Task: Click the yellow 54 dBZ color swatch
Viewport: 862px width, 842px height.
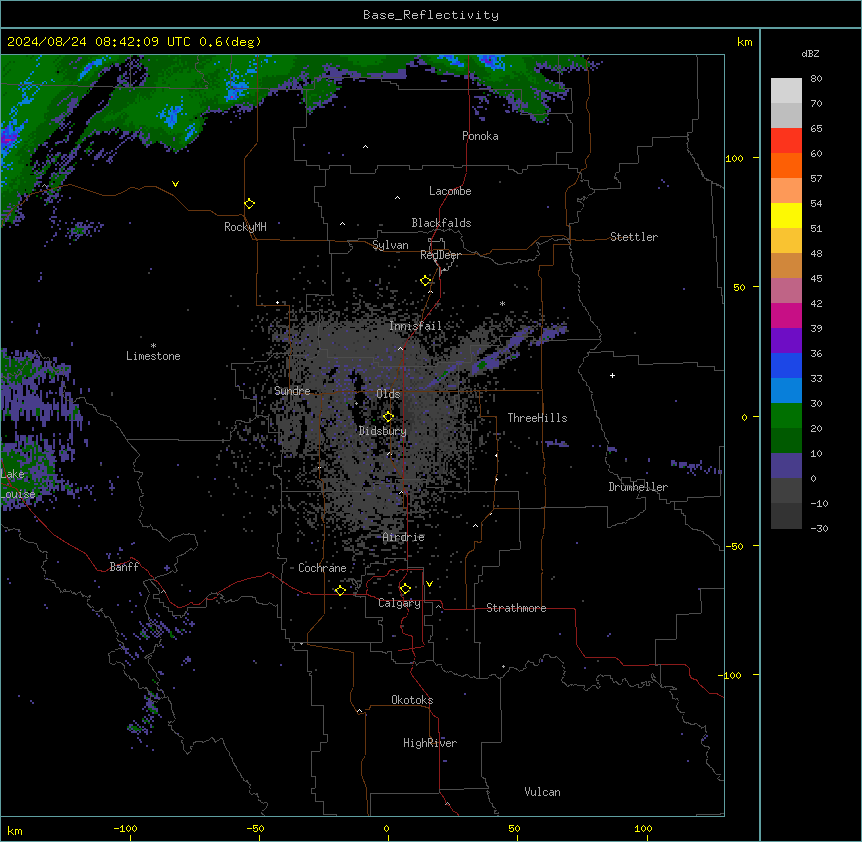Action: [x=786, y=215]
